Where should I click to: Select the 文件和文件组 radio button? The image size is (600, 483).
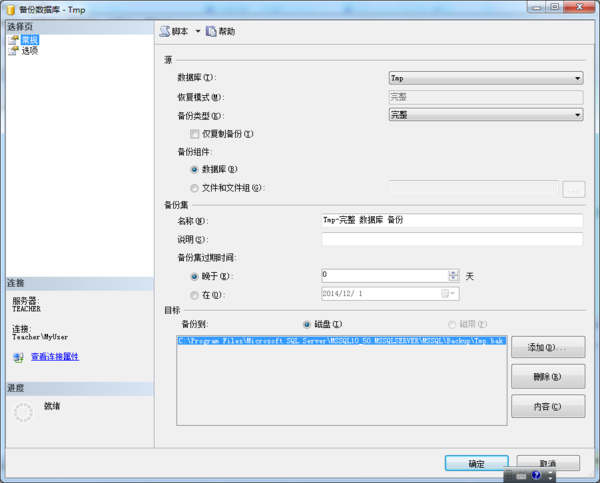pos(194,187)
